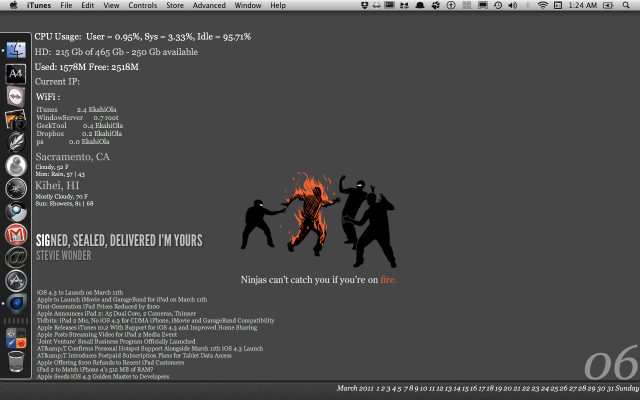Open the Edit menu
Viewport: 640px width, 400px height.
[x=87, y=5]
